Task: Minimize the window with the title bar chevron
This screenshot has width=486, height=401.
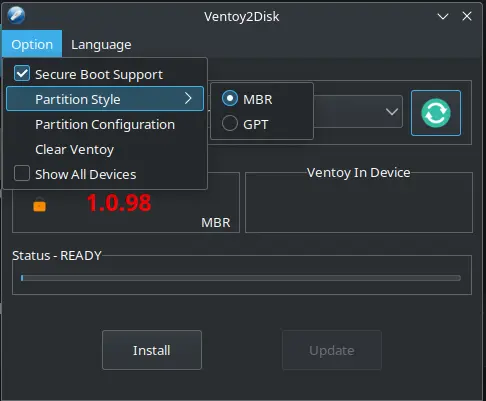Action: [x=443, y=16]
